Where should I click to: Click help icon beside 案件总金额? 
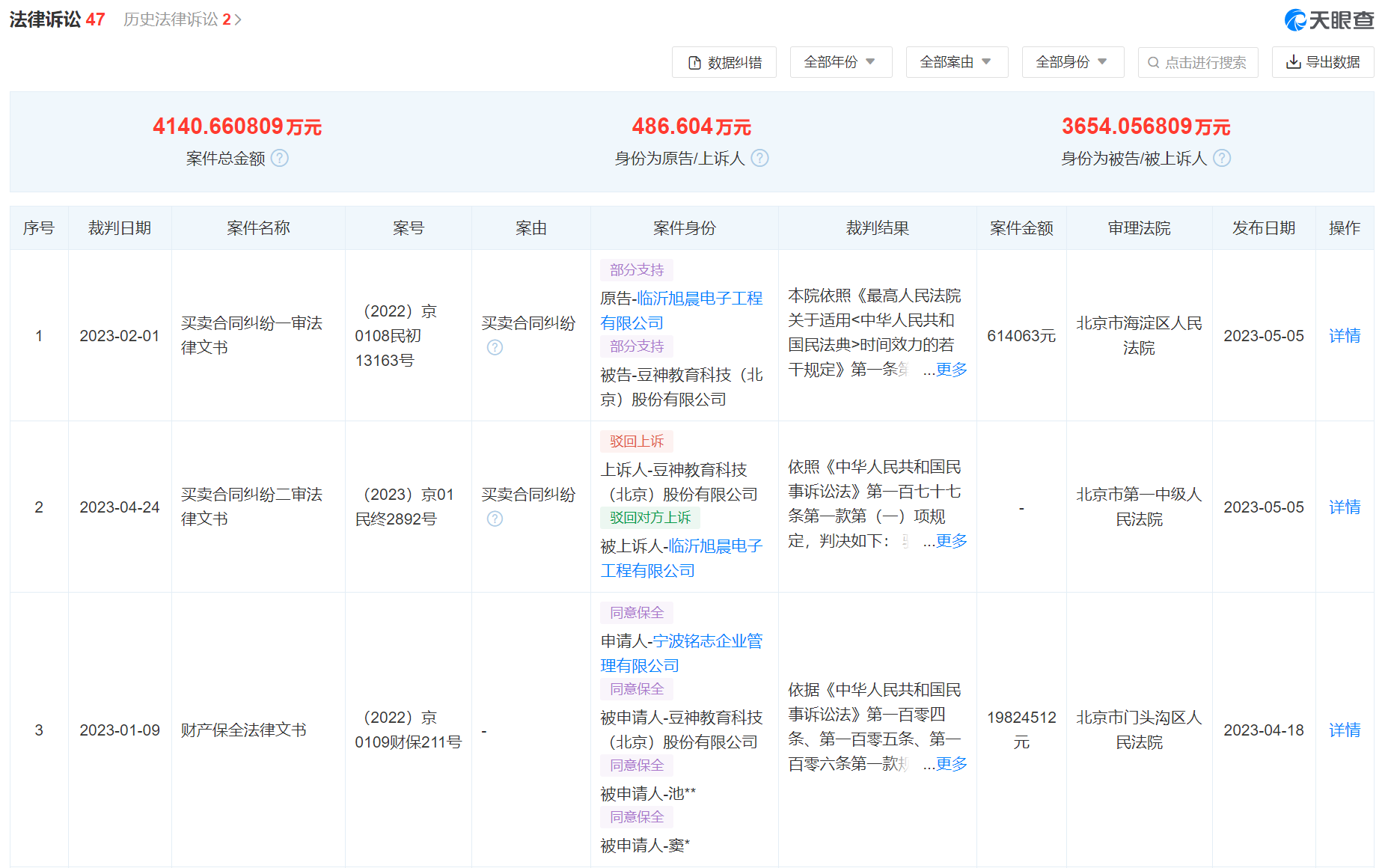point(280,158)
